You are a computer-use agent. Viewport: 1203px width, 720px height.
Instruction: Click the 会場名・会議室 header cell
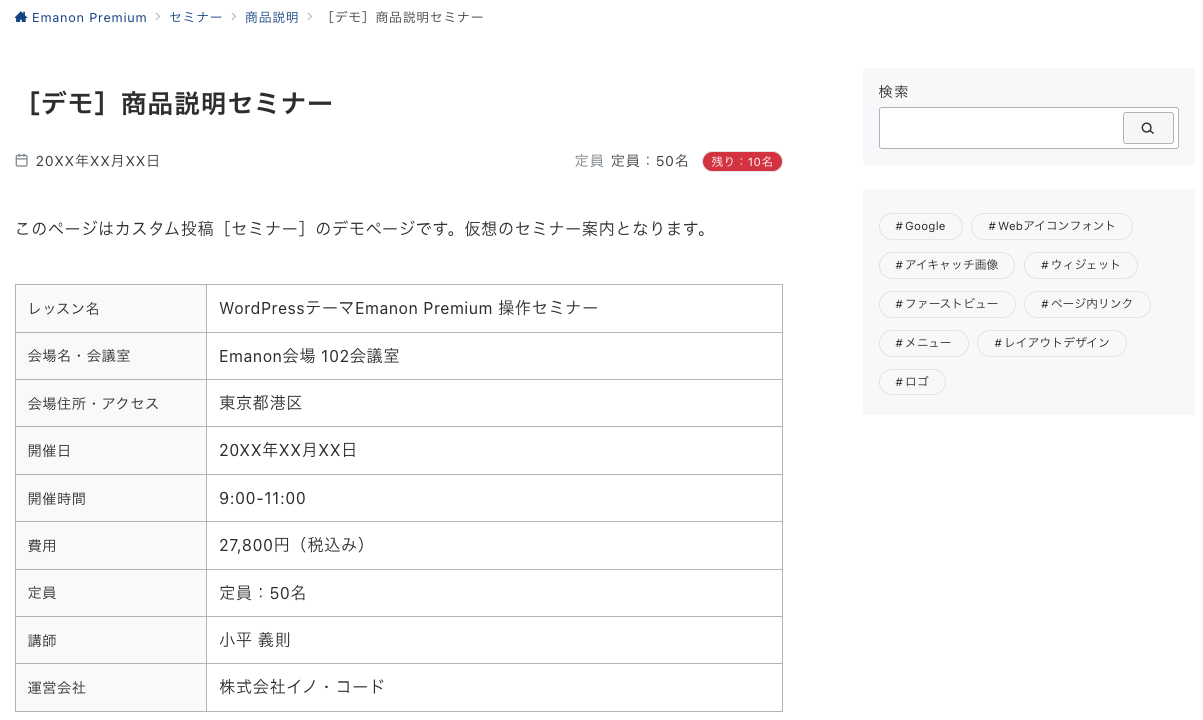pyautogui.click(x=111, y=356)
